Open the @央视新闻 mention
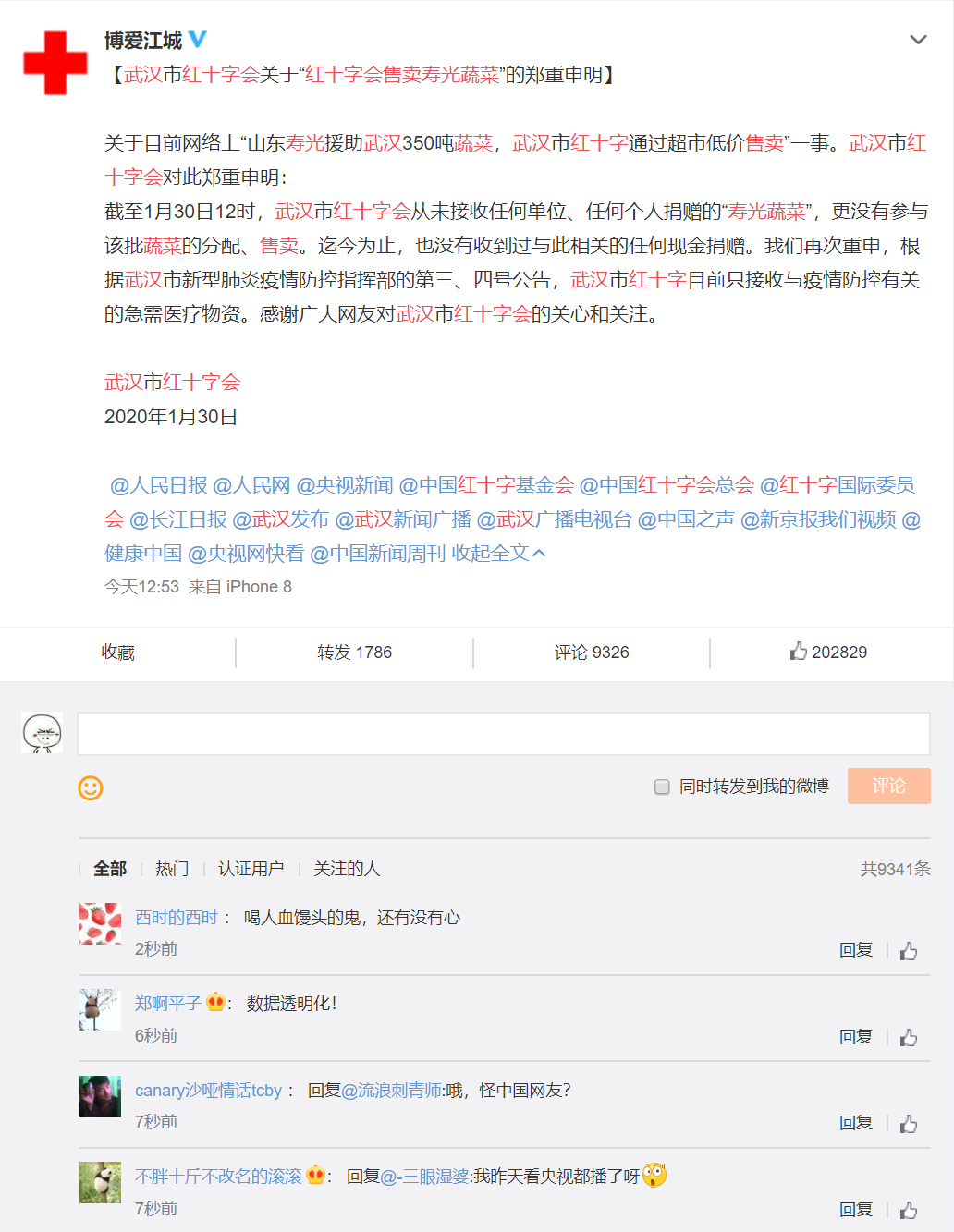The width and height of the screenshot is (954, 1232). pyautogui.click(x=345, y=485)
